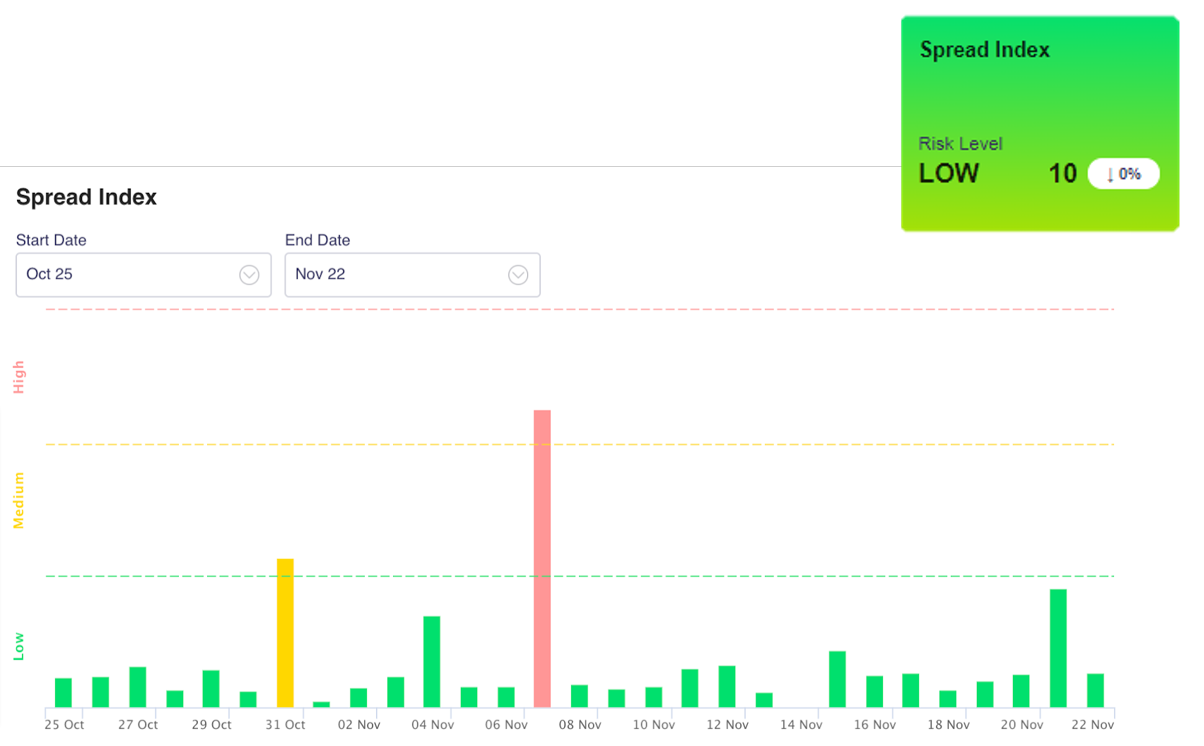Select the green bar for 02 Nov

click(x=358, y=698)
